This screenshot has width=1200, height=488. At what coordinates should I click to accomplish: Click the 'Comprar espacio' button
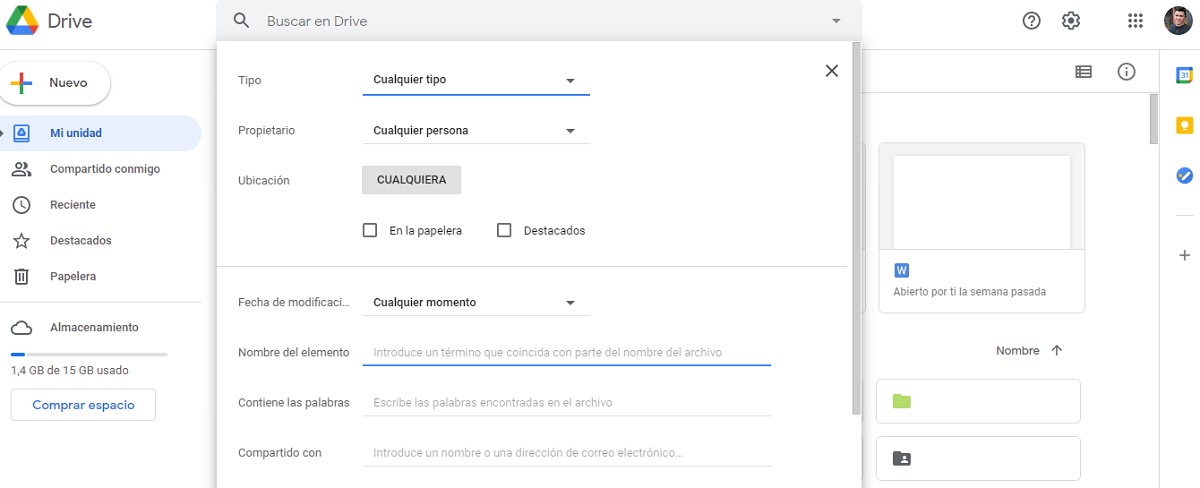point(83,405)
